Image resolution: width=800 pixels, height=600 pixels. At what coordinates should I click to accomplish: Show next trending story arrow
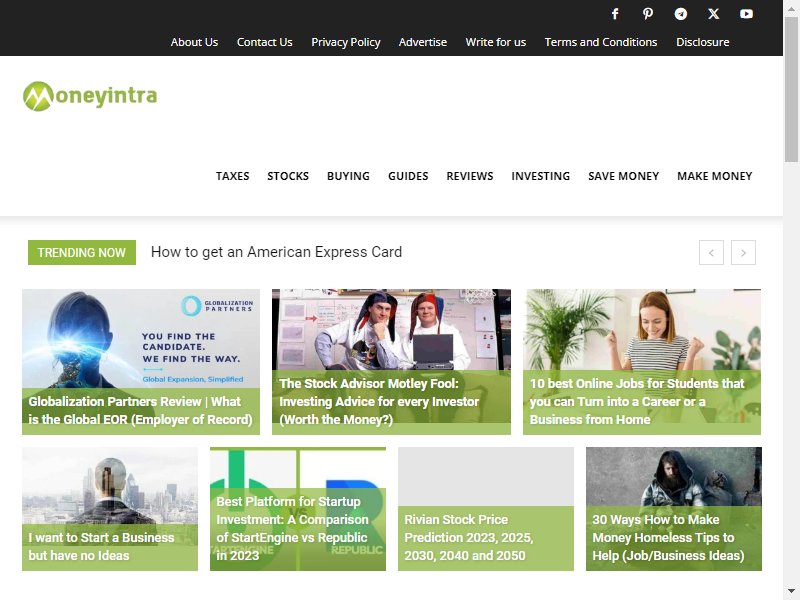pyautogui.click(x=743, y=253)
